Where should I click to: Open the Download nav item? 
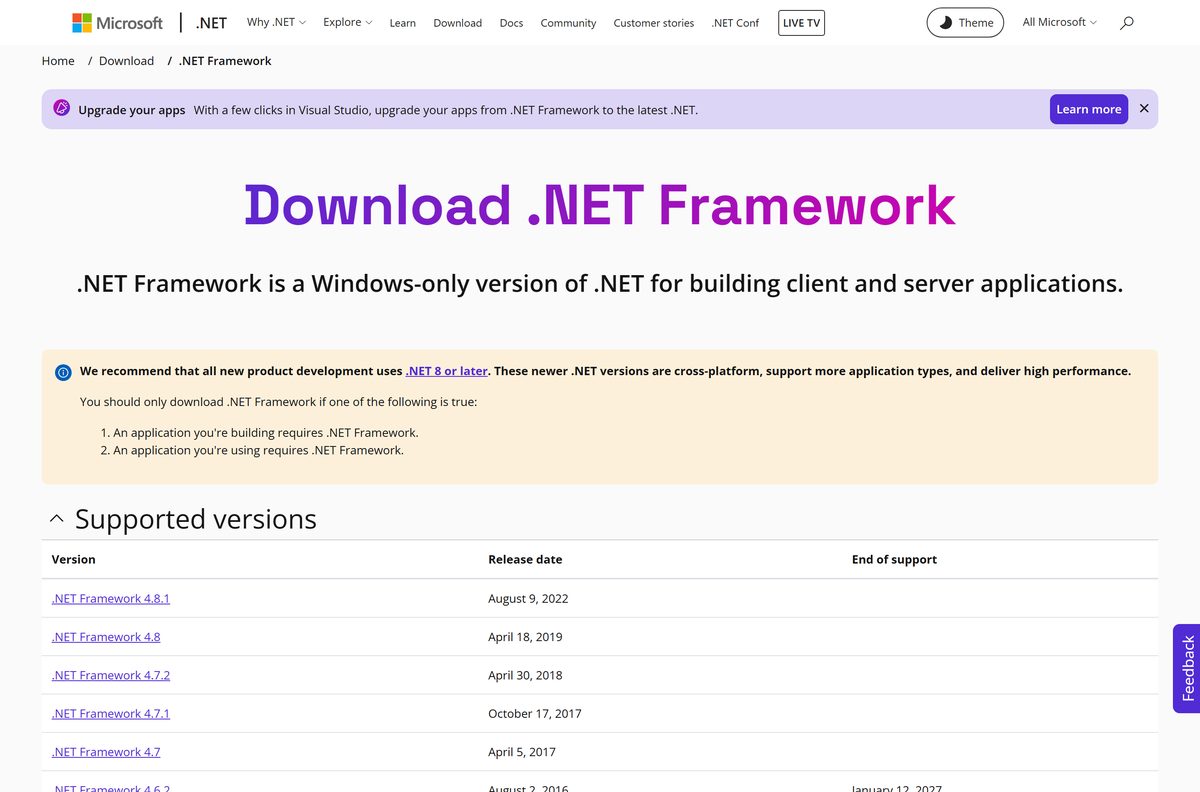point(458,23)
